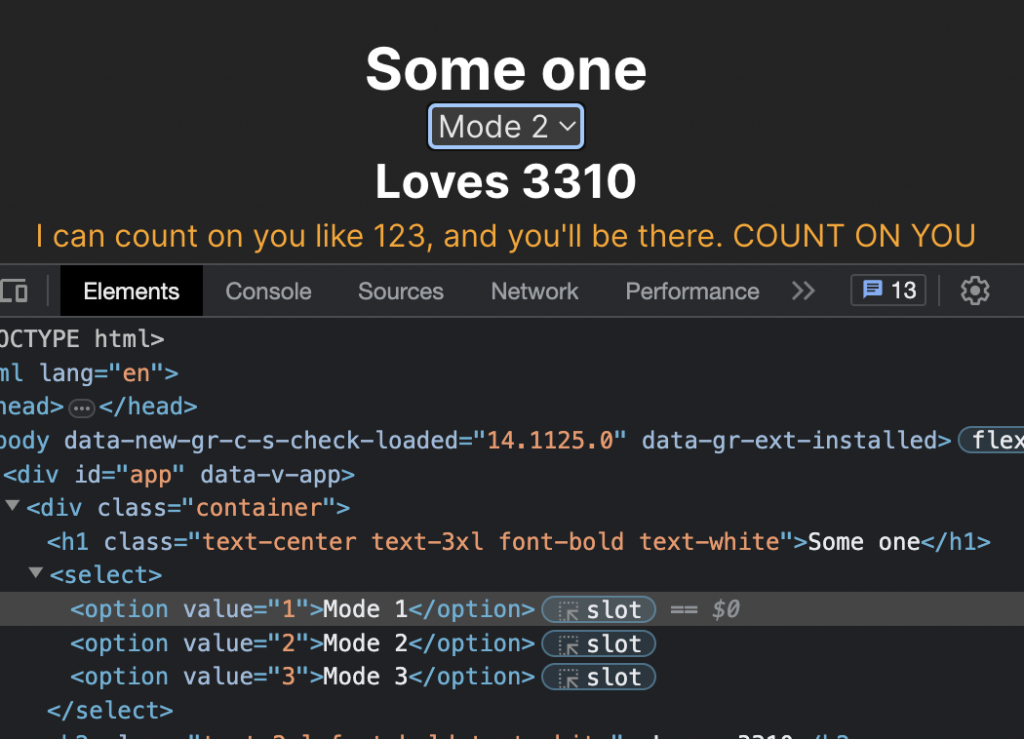Reveal slot for Mode 3 option

pyautogui.click(x=599, y=677)
